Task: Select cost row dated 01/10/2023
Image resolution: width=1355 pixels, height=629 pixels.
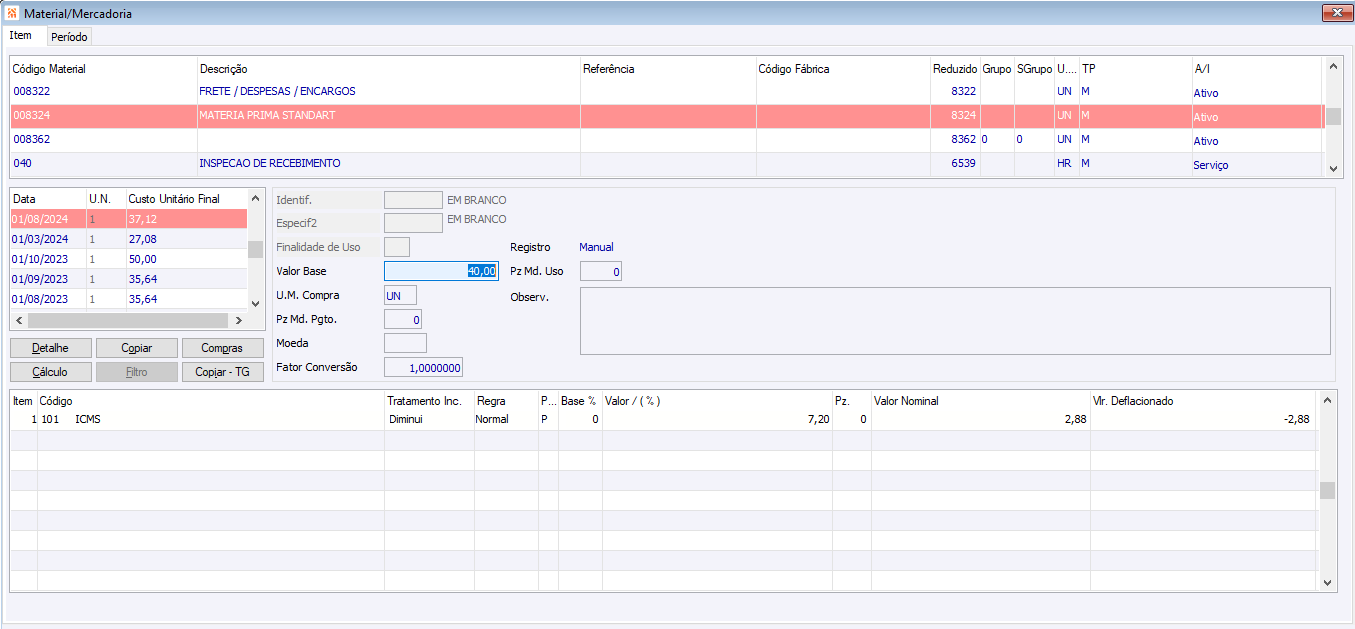Action: tap(128, 259)
